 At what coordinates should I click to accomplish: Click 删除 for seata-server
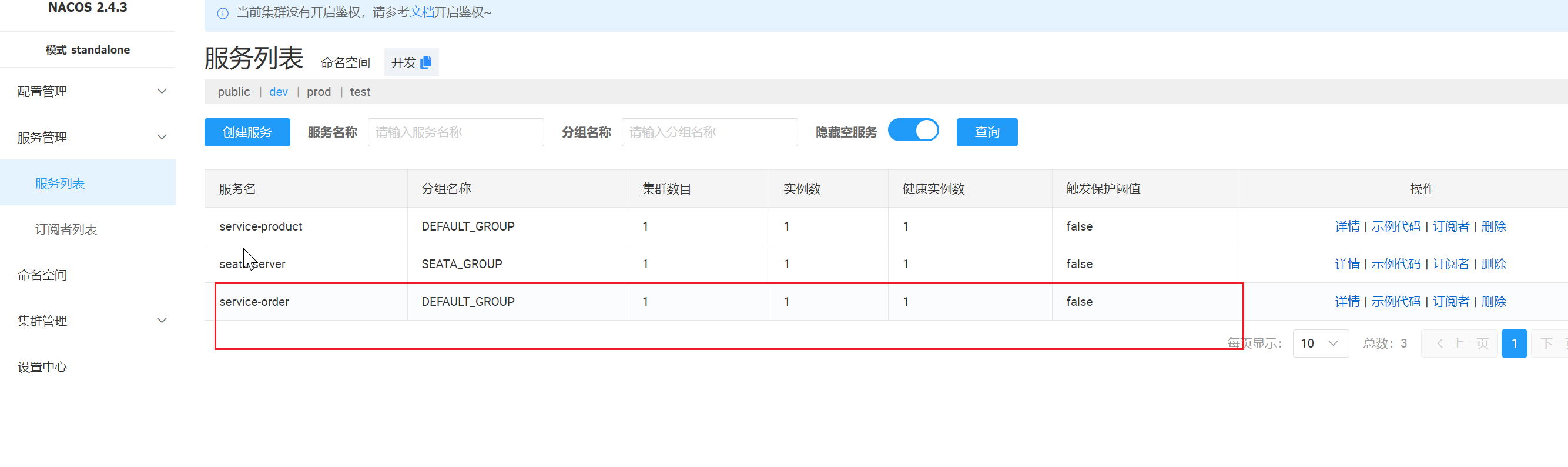point(1494,264)
